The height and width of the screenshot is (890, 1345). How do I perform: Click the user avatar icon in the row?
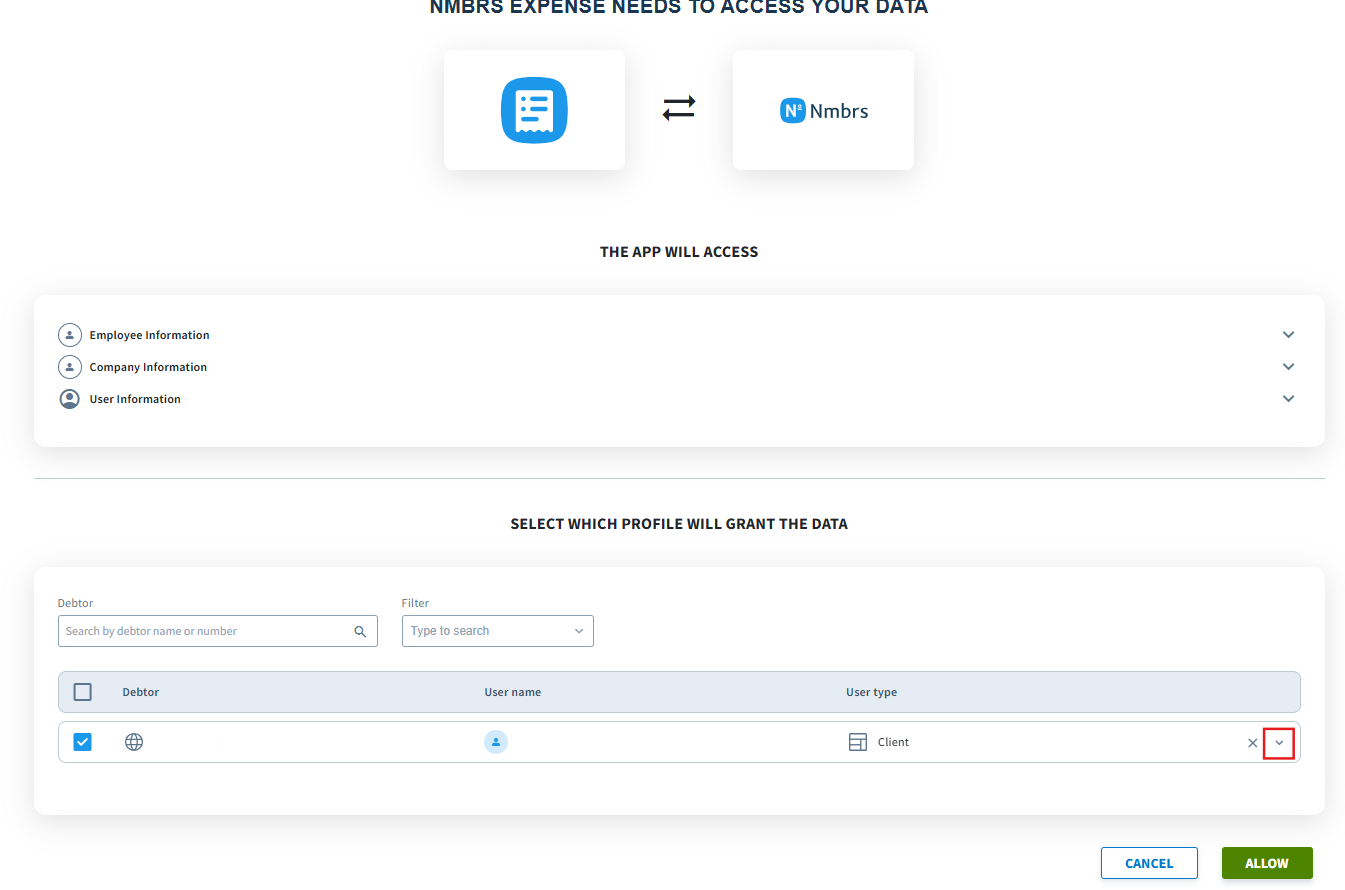pyautogui.click(x=496, y=742)
